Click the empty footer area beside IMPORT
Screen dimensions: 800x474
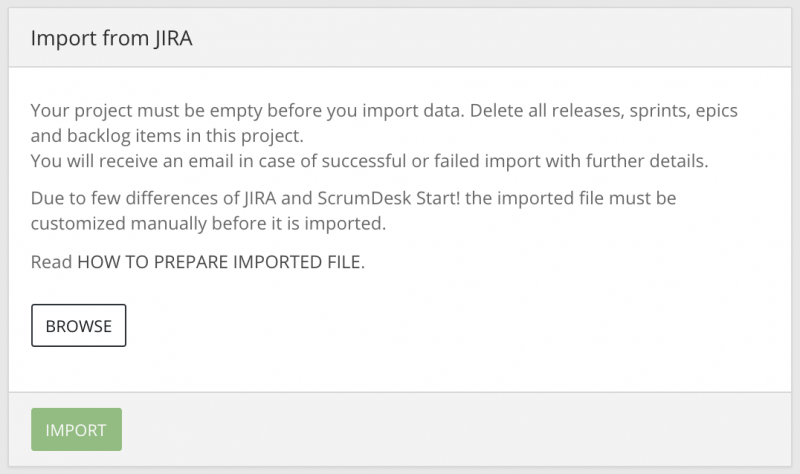click(x=450, y=430)
